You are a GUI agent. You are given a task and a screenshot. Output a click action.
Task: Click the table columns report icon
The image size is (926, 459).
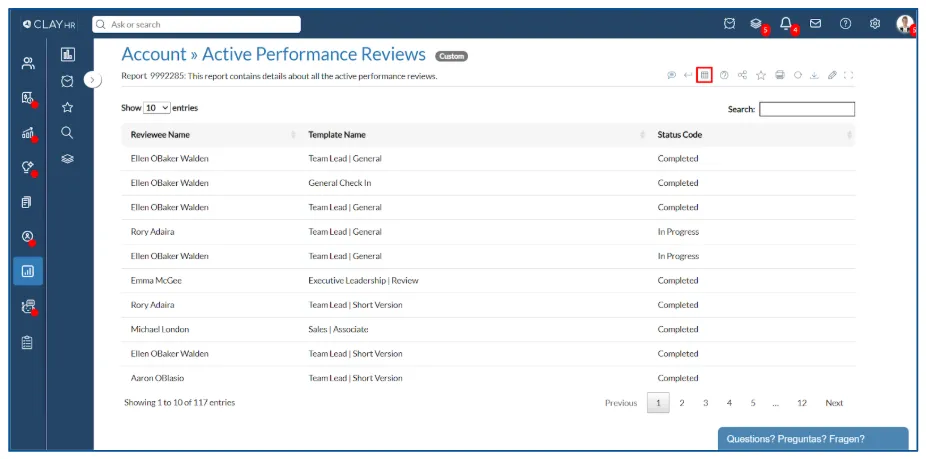click(x=704, y=75)
